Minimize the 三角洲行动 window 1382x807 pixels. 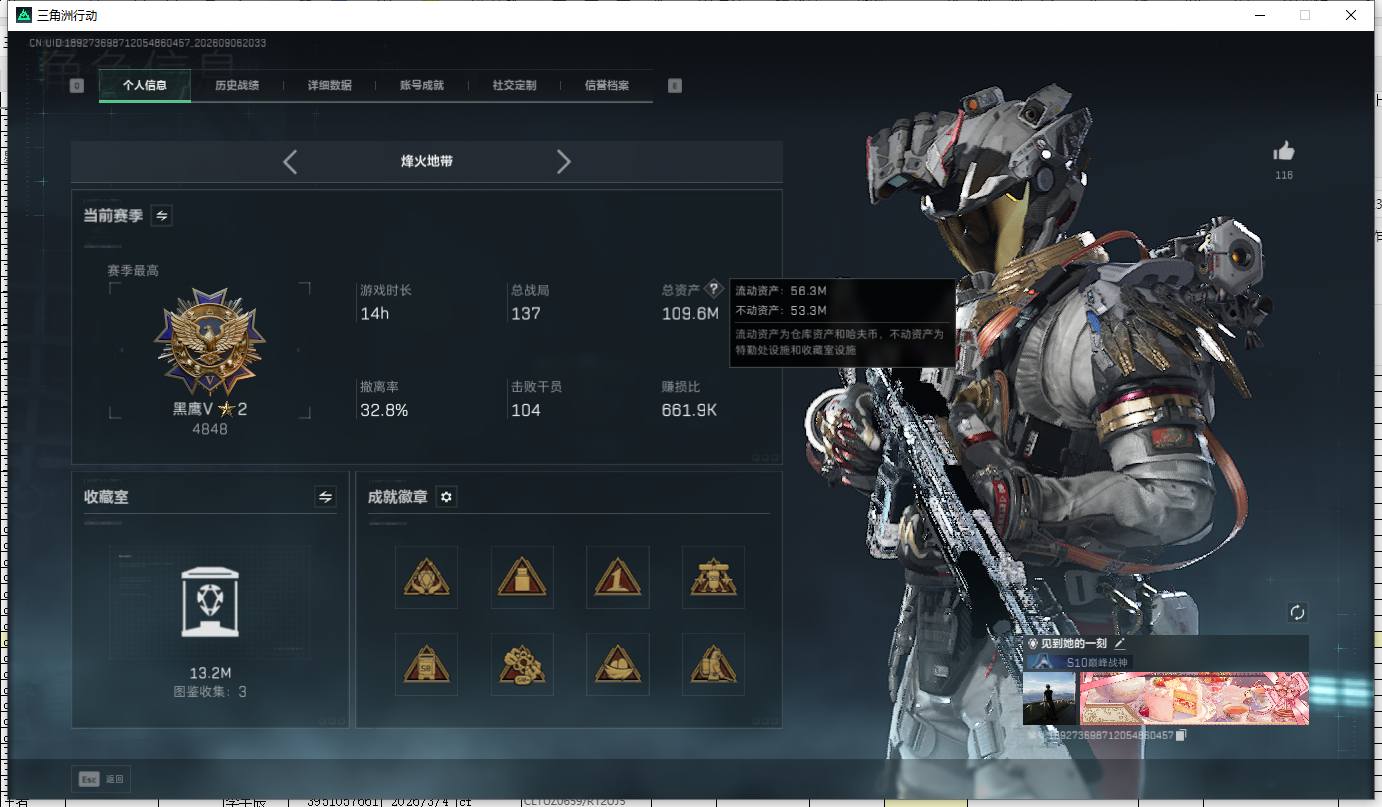point(1258,15)
